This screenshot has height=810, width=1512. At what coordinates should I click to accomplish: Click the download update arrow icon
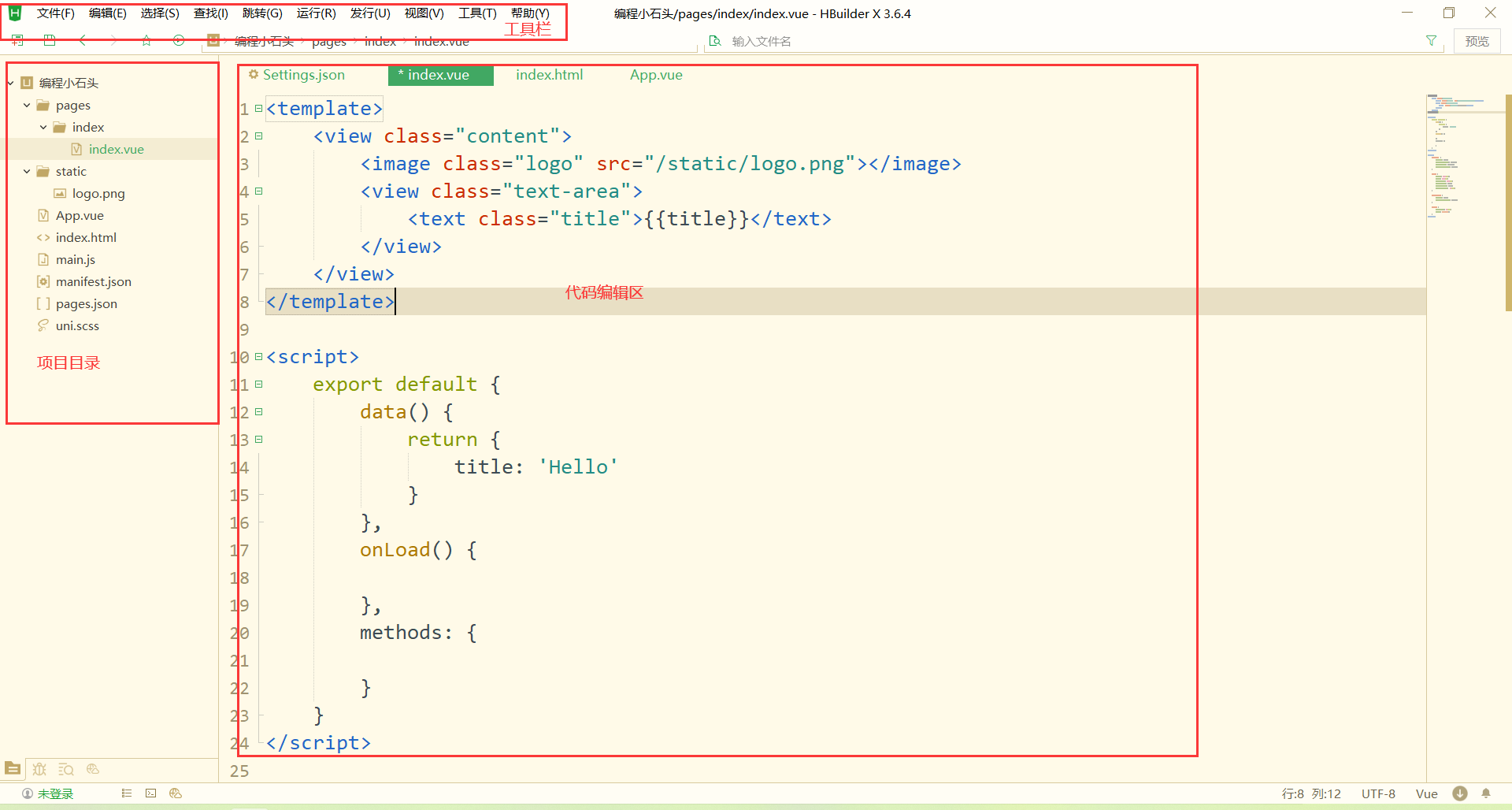point(1460,793)
